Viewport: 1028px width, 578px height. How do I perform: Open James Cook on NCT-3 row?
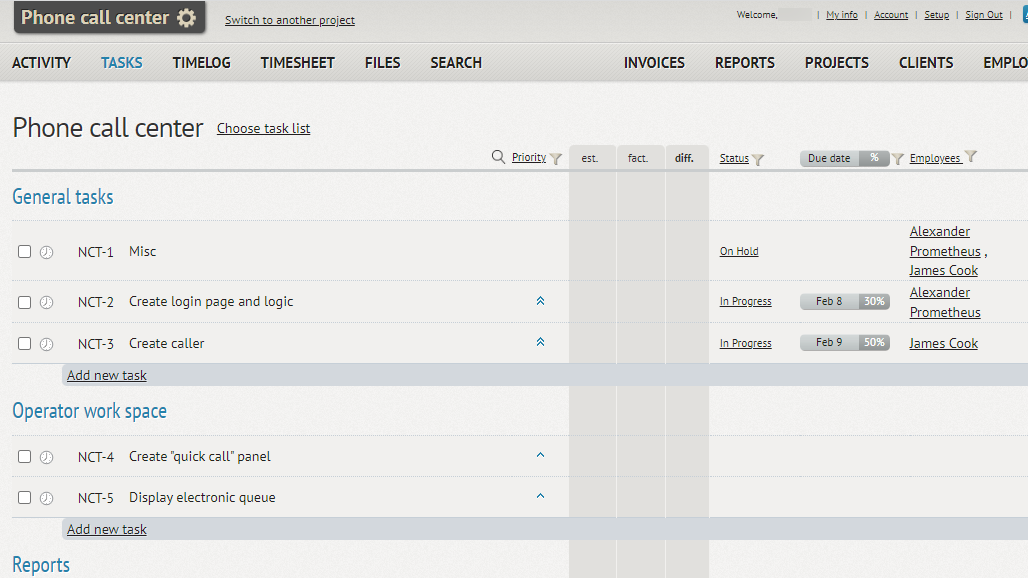pyautogui.click(x=943, y=343)
